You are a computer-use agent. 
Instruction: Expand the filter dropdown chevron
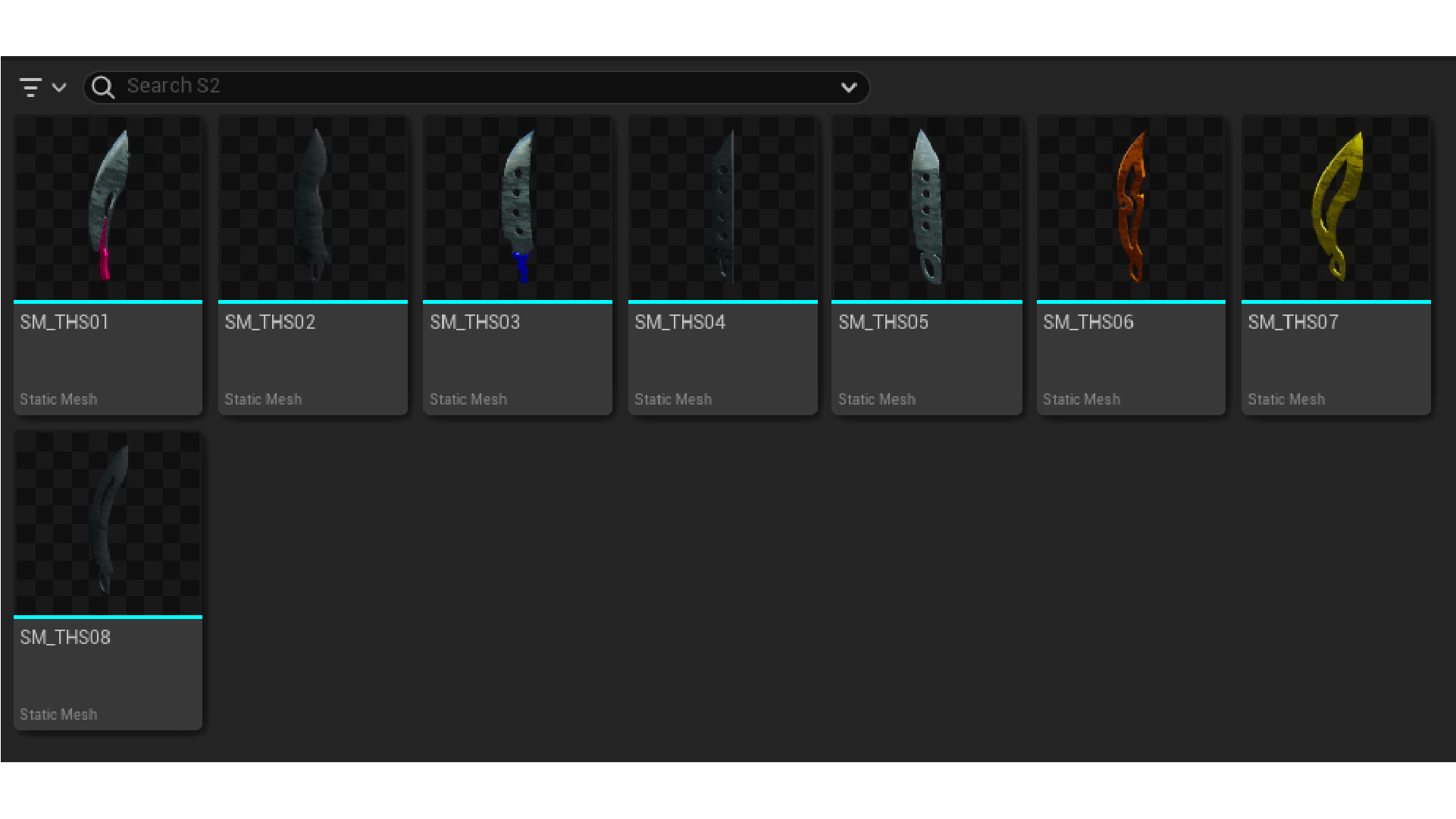click(x=59, y=87)
